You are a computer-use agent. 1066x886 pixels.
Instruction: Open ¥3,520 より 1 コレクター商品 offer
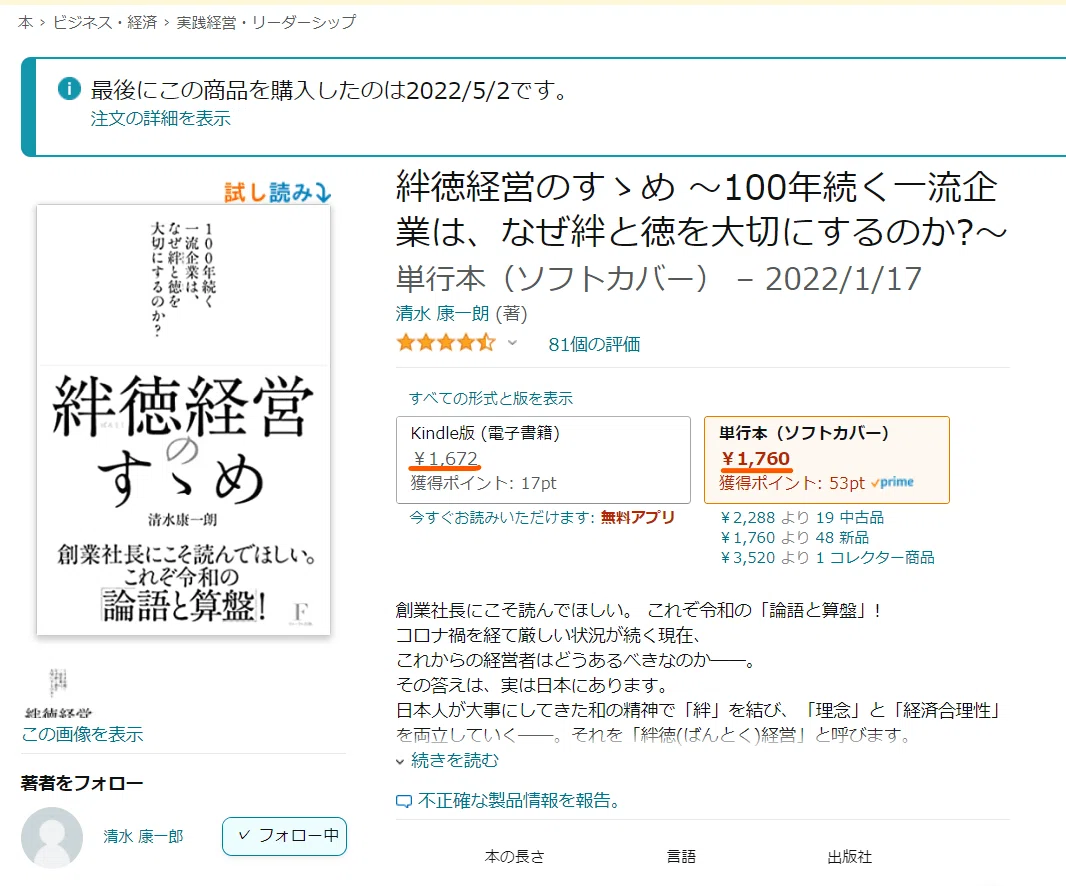coord(827,558)
